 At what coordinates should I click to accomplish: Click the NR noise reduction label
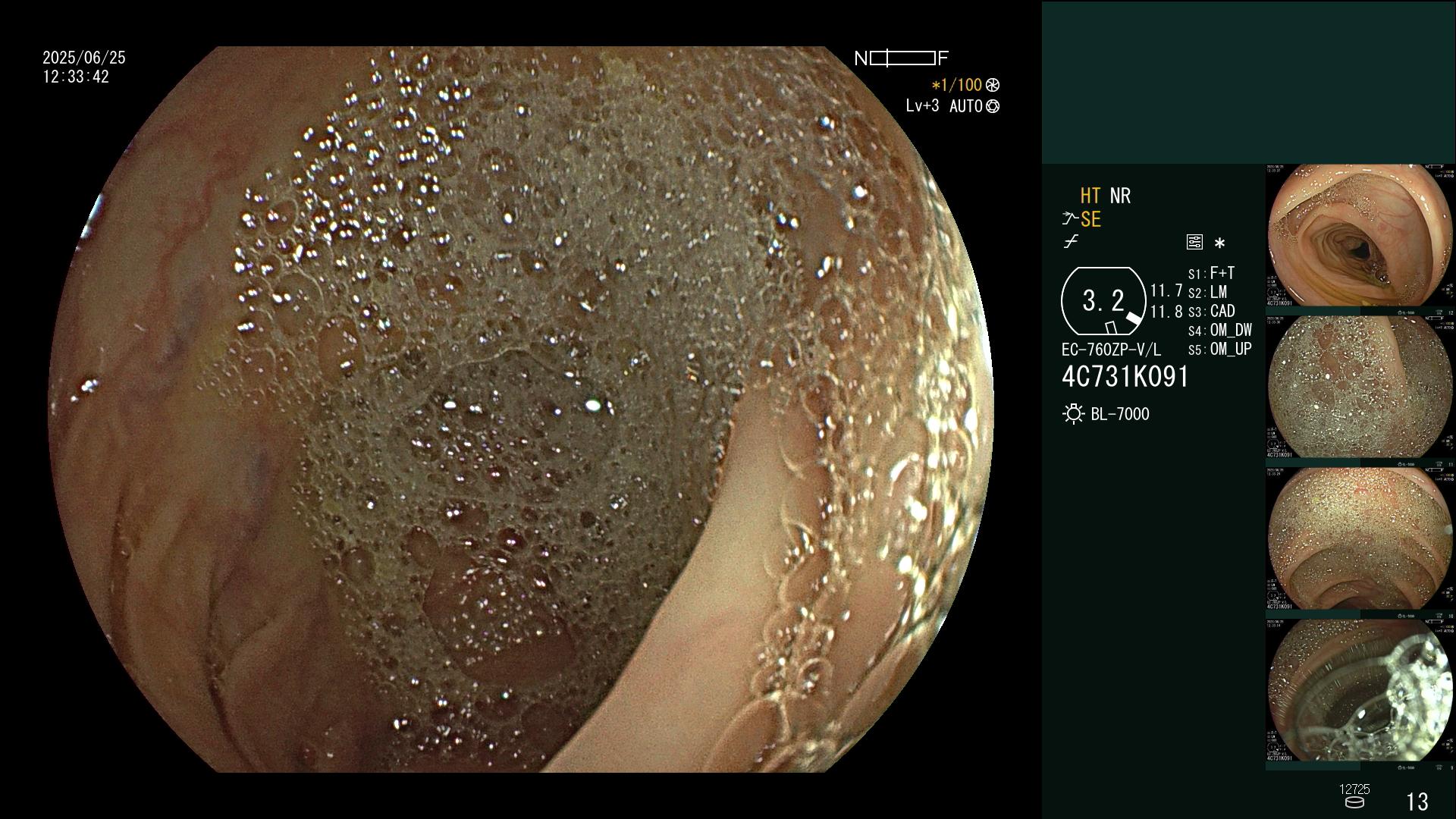click(1120, 196)
